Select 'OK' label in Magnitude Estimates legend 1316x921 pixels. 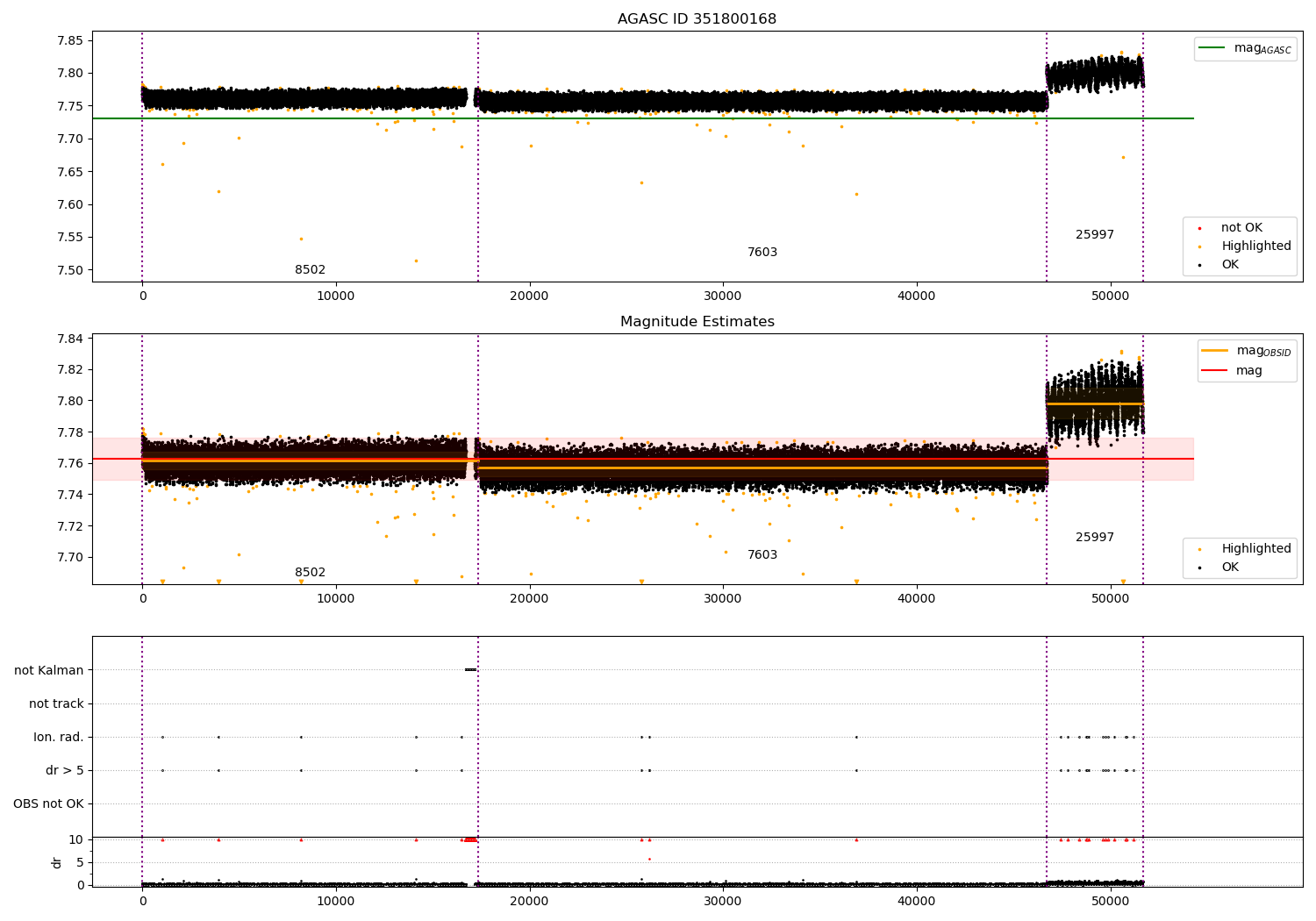[x=1230, y=568]
